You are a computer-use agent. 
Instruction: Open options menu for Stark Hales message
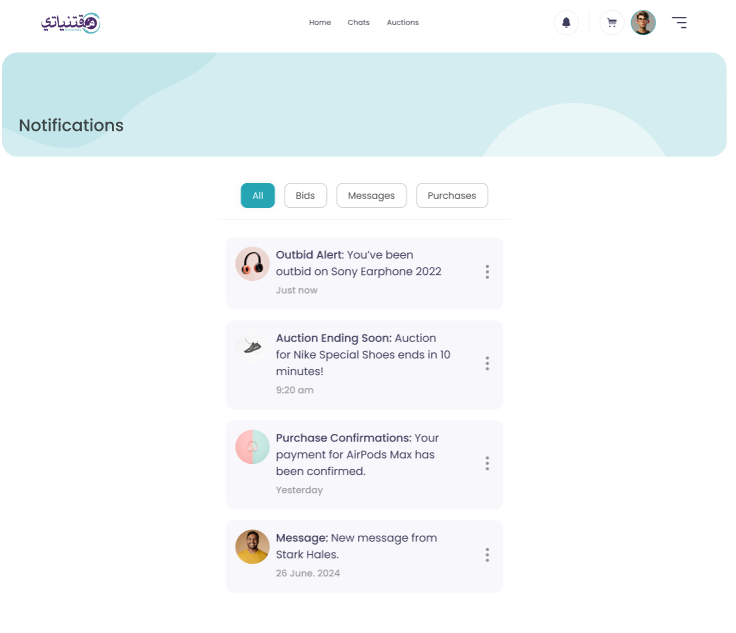[487, 555]
